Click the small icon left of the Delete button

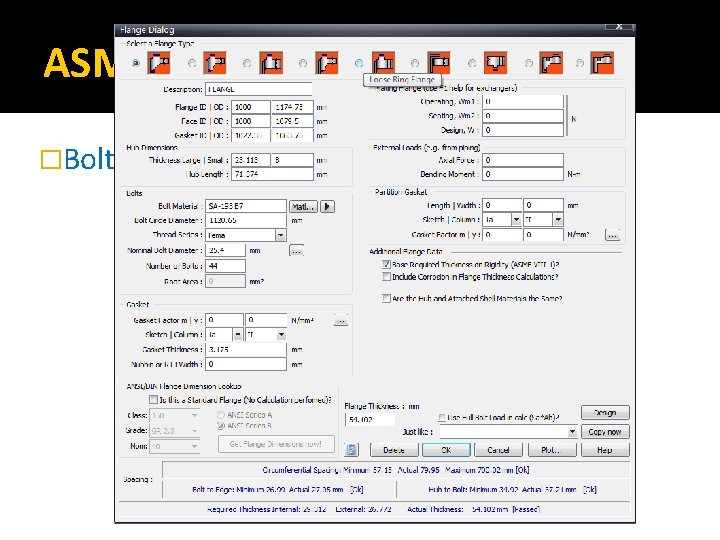coord(351,450)
